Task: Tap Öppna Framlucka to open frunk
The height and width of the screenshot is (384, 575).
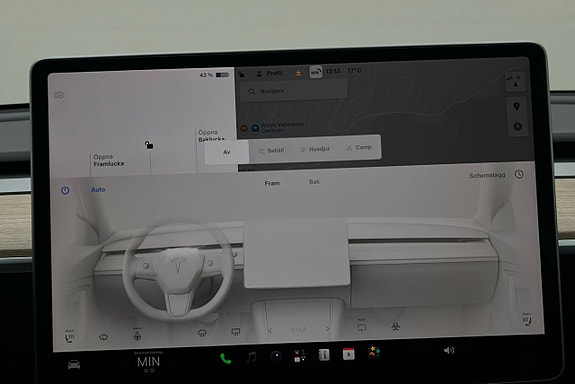Action: pyautogui.click(x=108, y=160)
